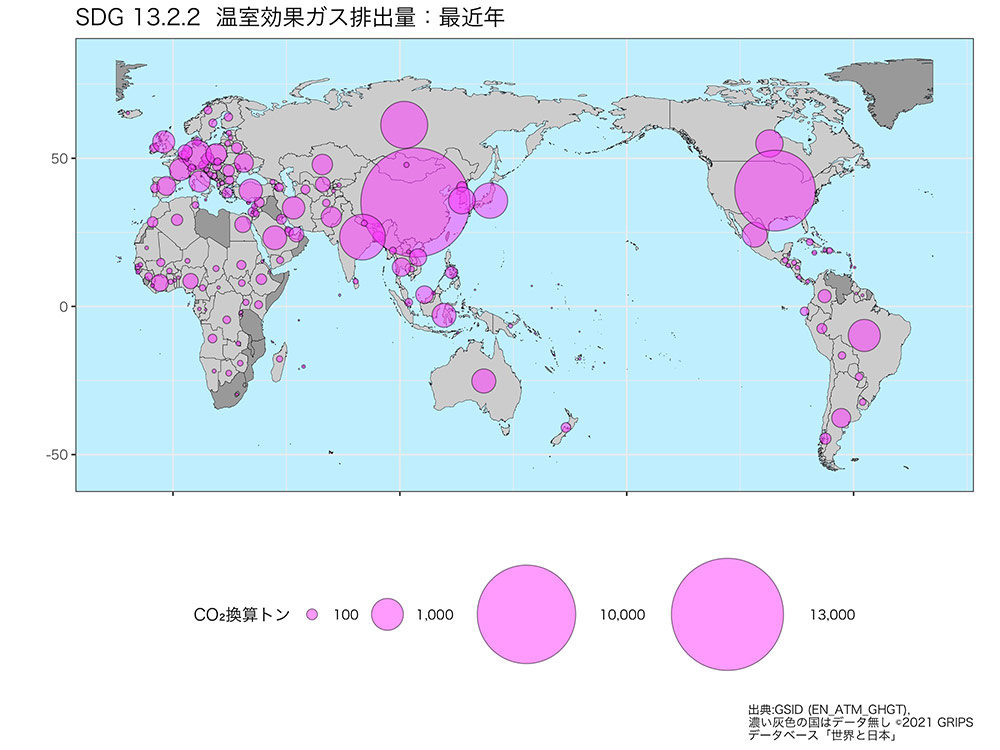Click the bubble over Canada
The width and height of the screenshot is (1000, 750).
(x=769, y=143)
